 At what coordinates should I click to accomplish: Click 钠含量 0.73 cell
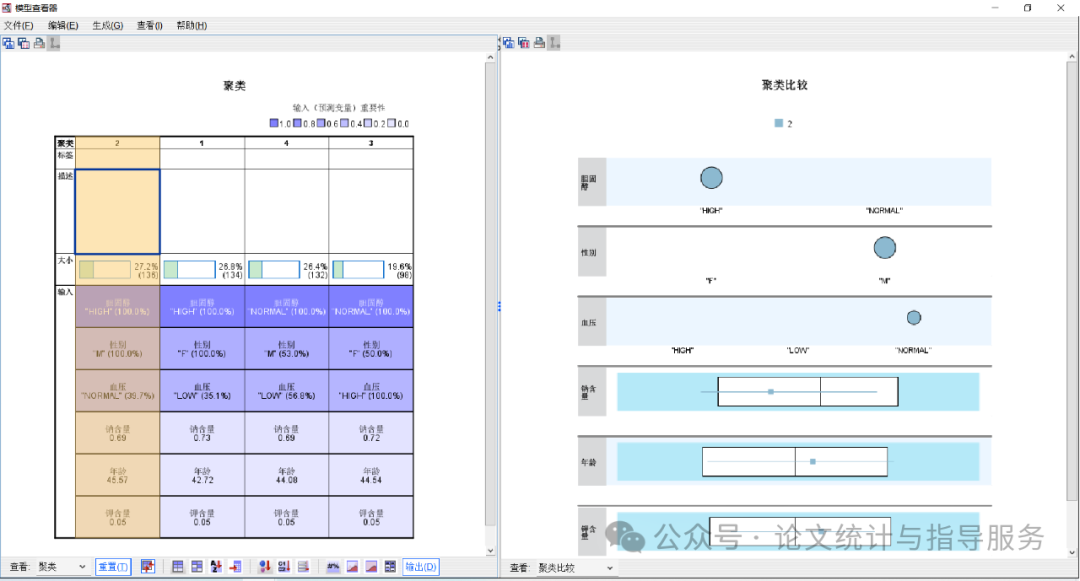tap(202, 433)
